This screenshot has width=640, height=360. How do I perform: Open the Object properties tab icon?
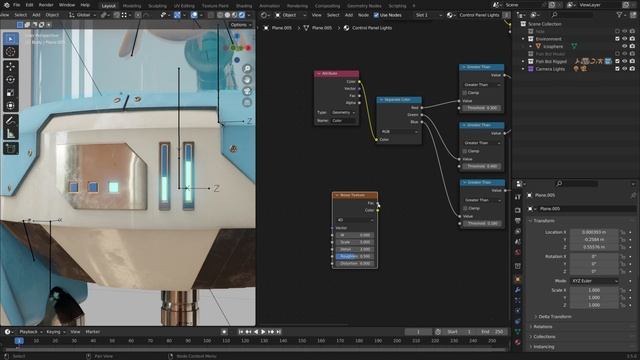coord(518,280)
